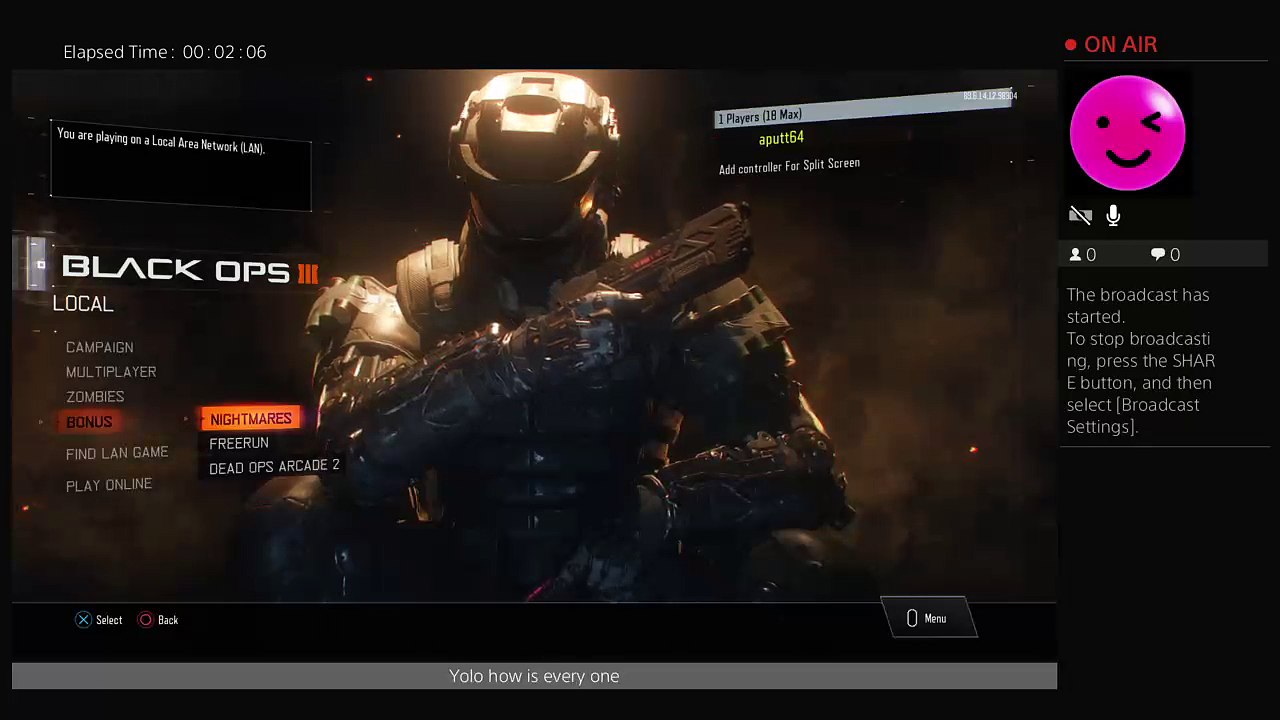Image resolution: width=1280 pixels, height=720 pixels.
Task: Click the LOCAL heading text
Action: coord(83,304)
